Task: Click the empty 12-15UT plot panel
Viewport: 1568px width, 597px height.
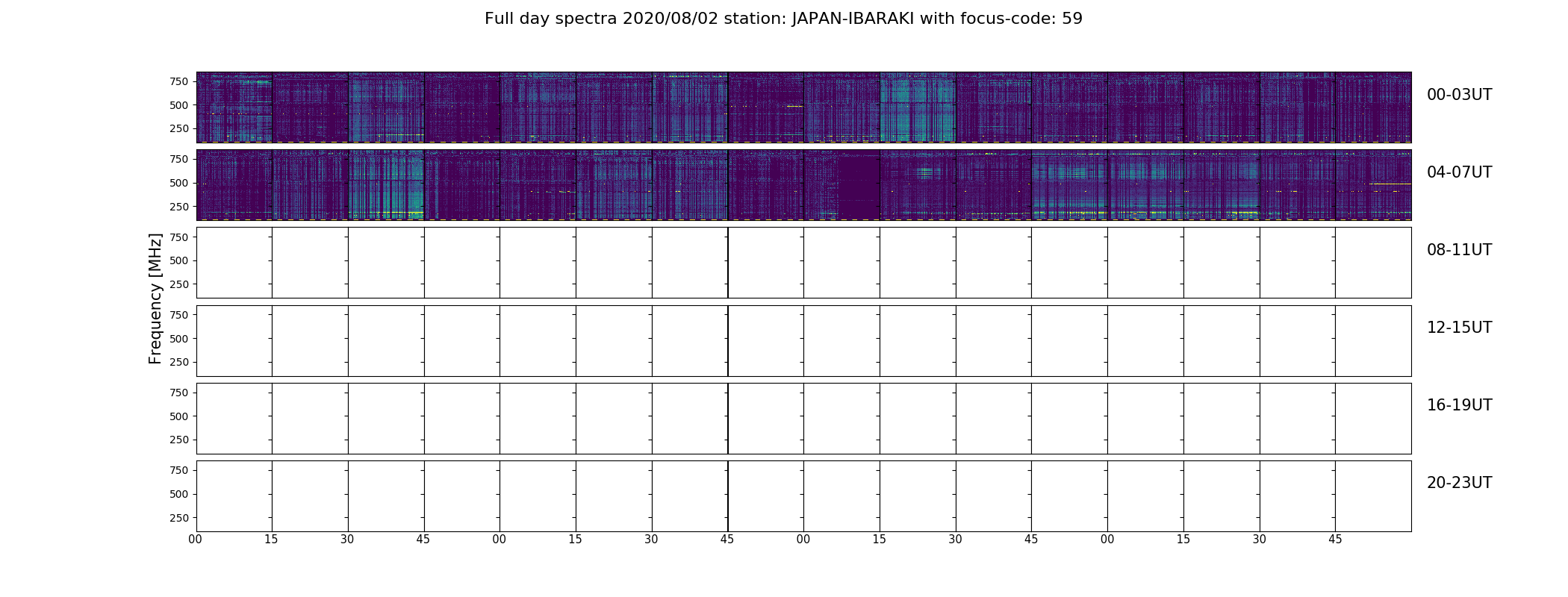Action: coord(803,340)
